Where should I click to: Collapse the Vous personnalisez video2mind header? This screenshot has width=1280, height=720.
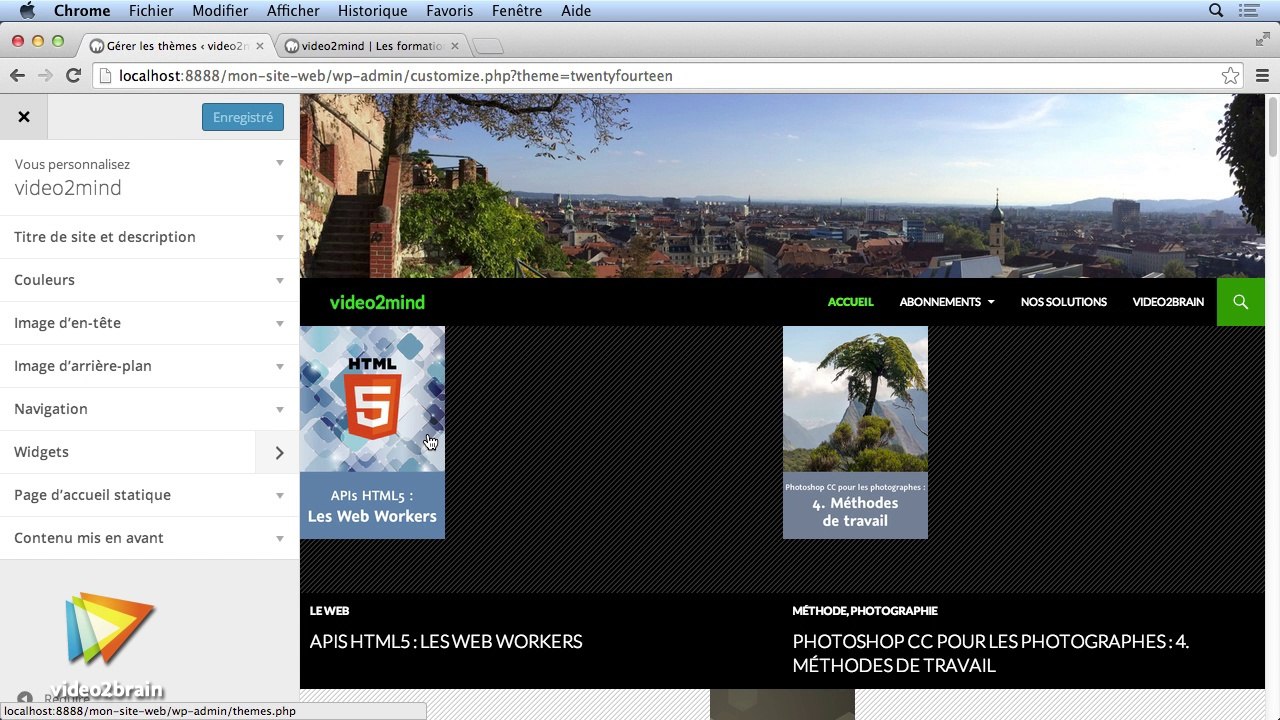[150, 177]
